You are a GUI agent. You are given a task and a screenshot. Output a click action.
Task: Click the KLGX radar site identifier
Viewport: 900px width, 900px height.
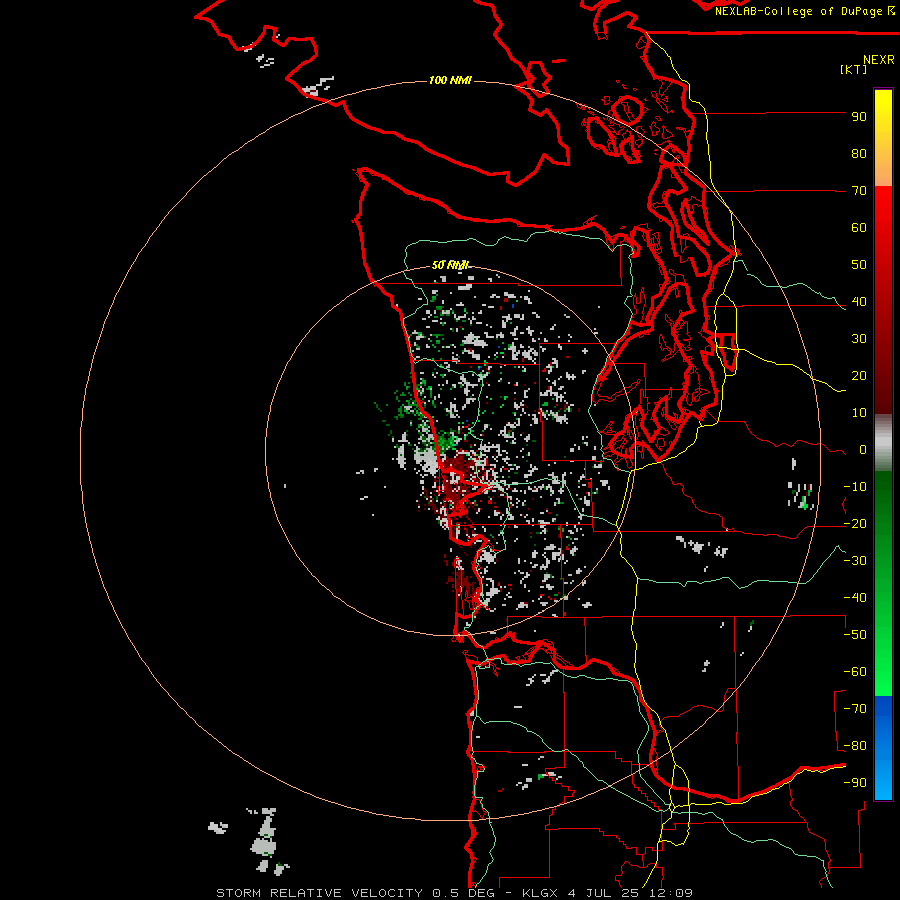[541, 893]
